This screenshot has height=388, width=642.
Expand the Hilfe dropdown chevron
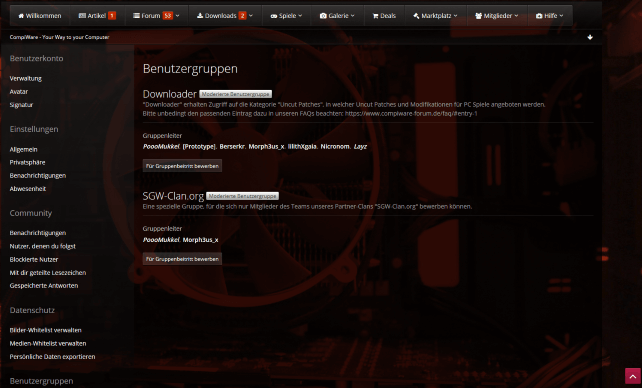pyautogui.click(x=561, y=16)
